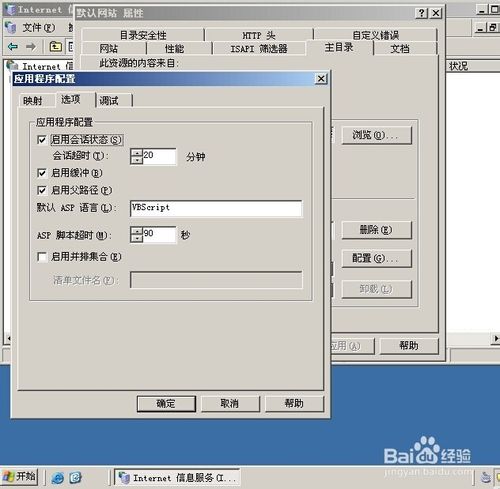Decrease the ASP 脚本超时 spinner value
500x489 pixels.
[137, 238]
